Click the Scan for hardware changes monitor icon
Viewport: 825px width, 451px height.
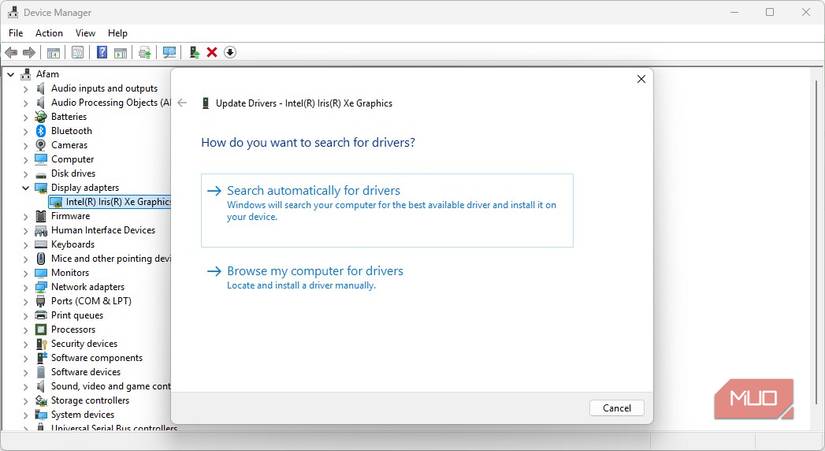tap(169, 52)
